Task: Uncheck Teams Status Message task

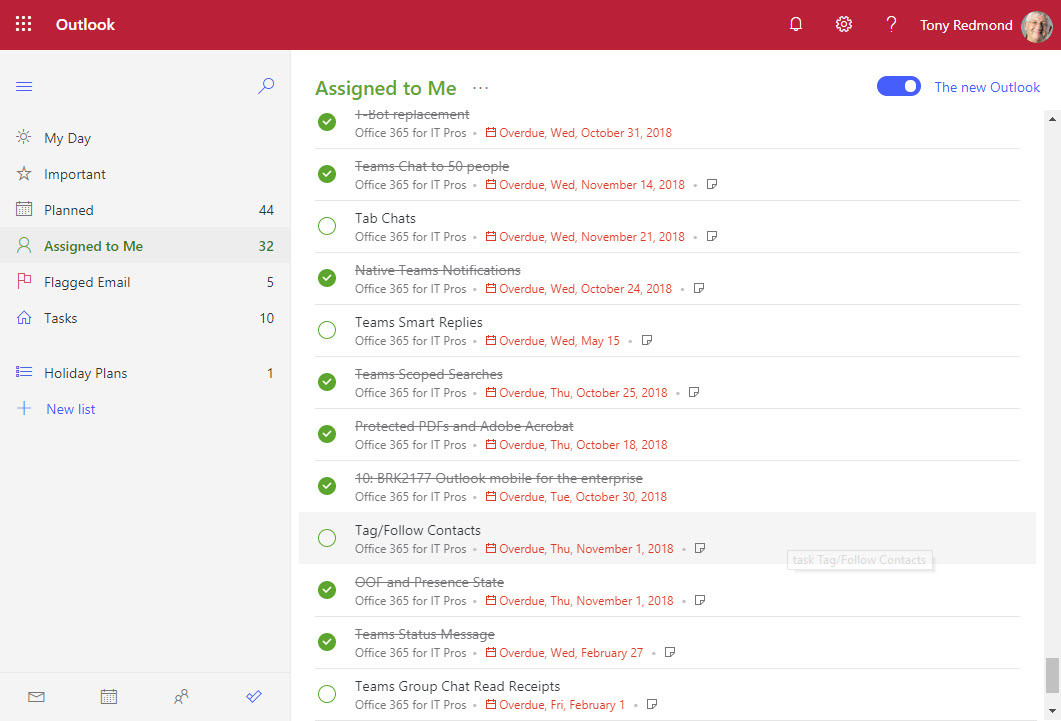Action: [327, 642]
